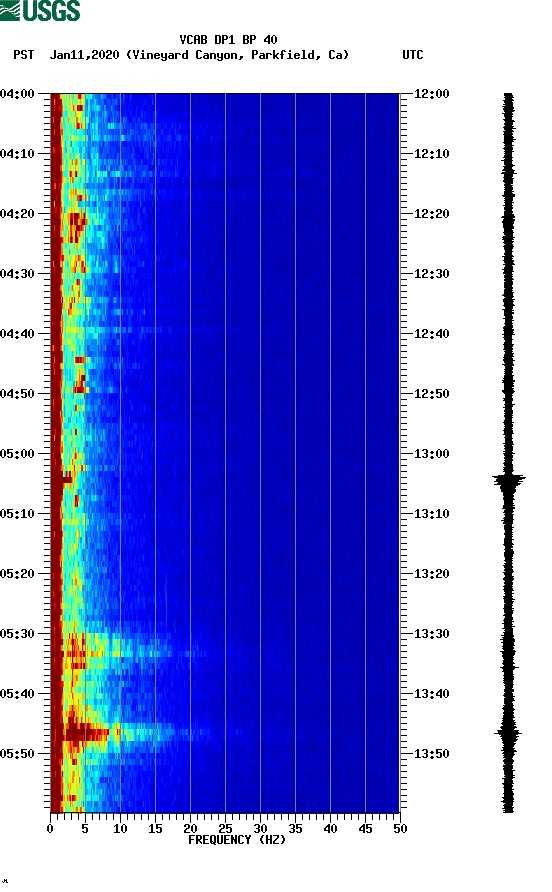
Task: Click the PST timezone label
Action: [23, 55]
